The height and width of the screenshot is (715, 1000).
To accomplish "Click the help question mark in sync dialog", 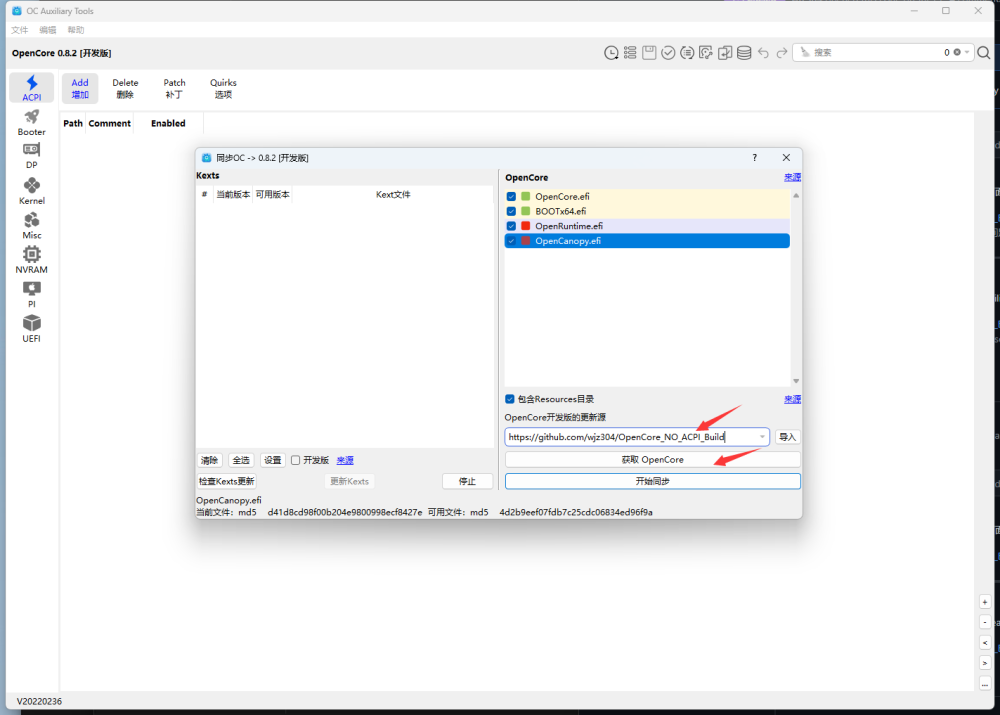I will click(754, 158).
